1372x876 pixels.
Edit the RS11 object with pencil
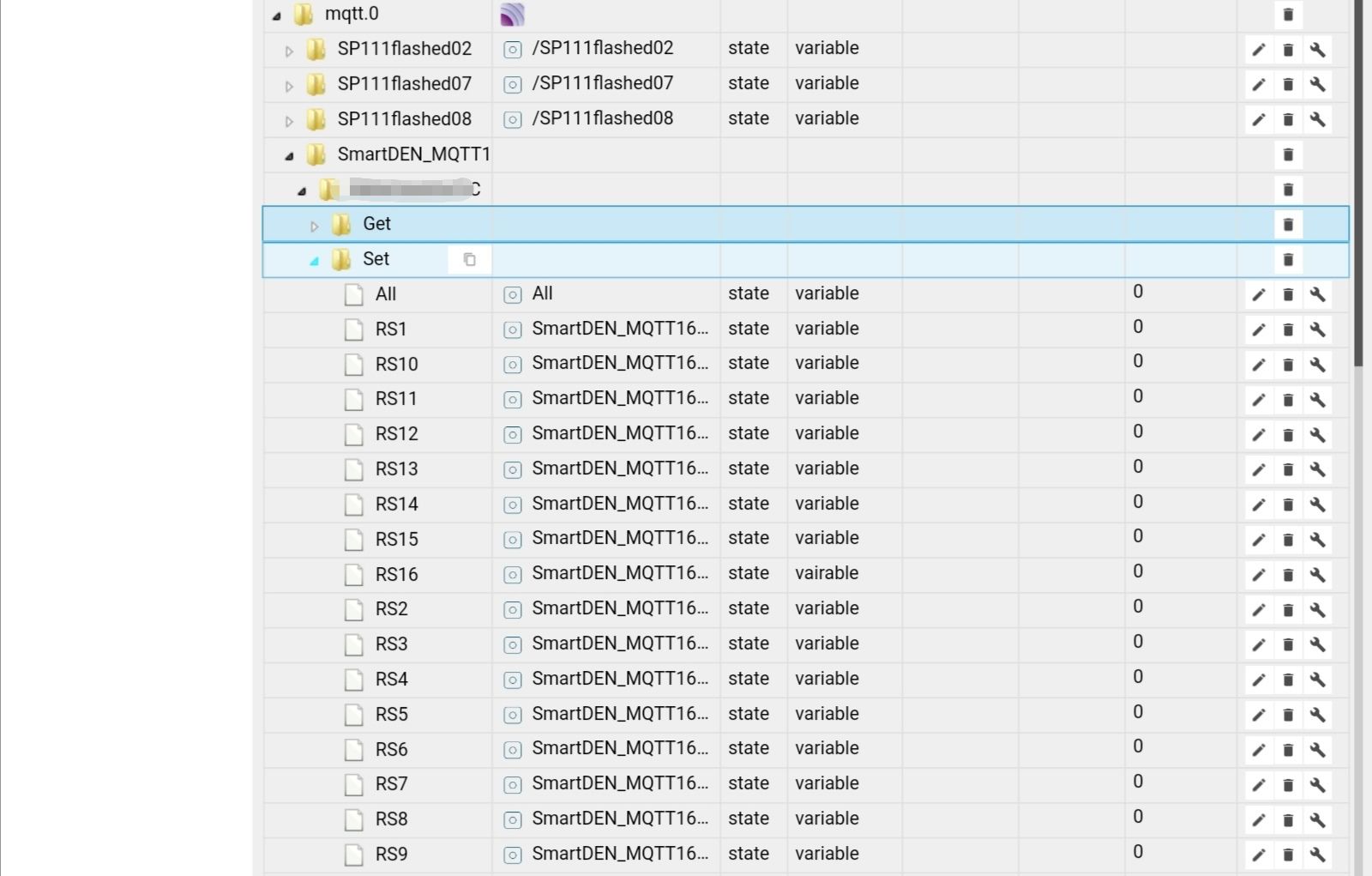[x=1258, y=400]
